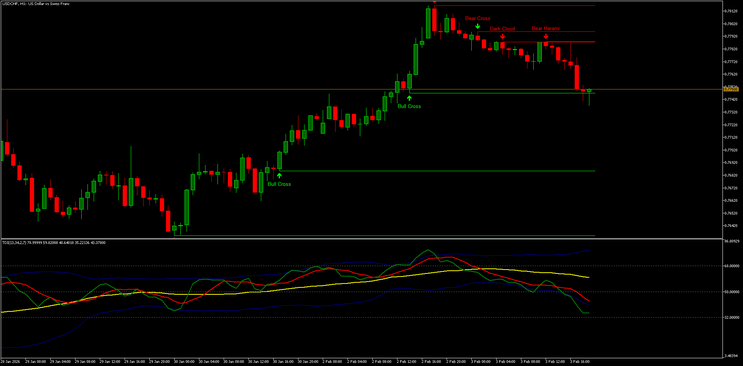Click the 'Bear Harami' pattern label
The height and width of the screenshot is (366, 743).
click(x=545, y=28)
